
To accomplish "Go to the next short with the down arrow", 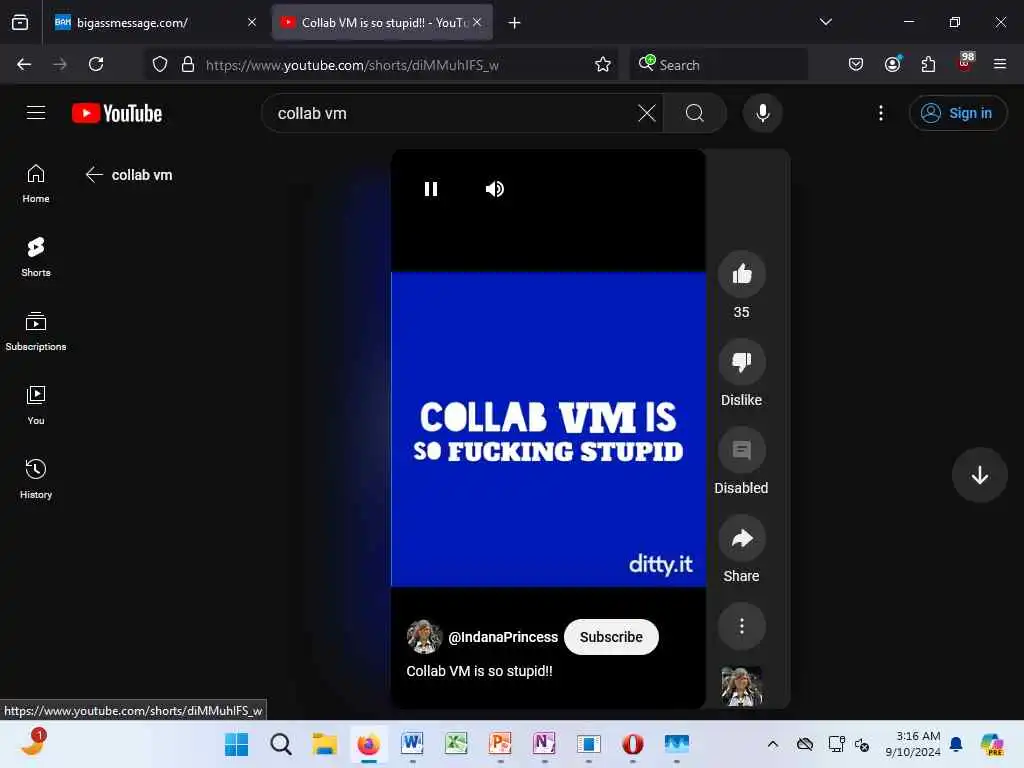I will tap(979, 475).
